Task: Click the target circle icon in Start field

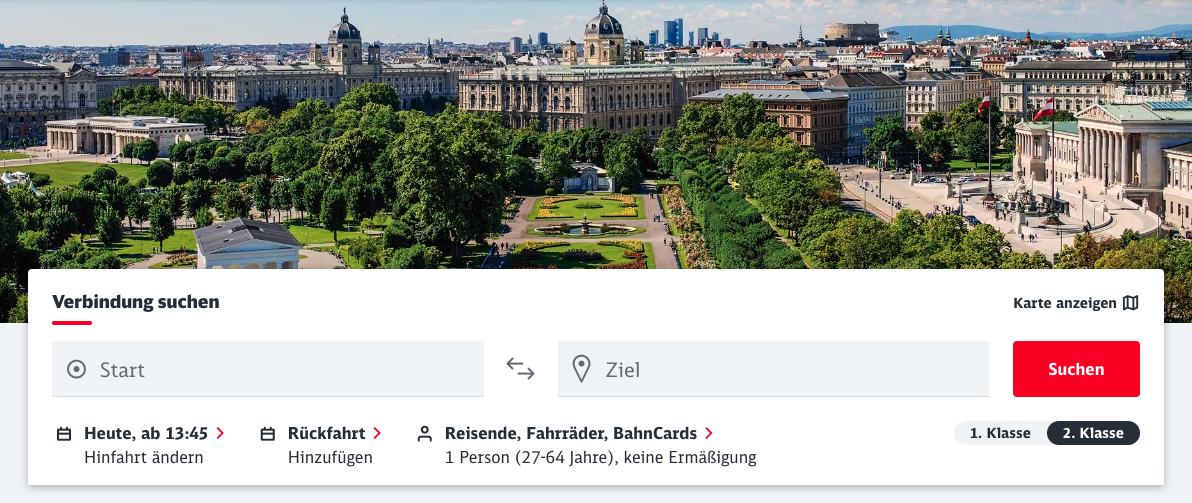Action: (x=77, y=370)
